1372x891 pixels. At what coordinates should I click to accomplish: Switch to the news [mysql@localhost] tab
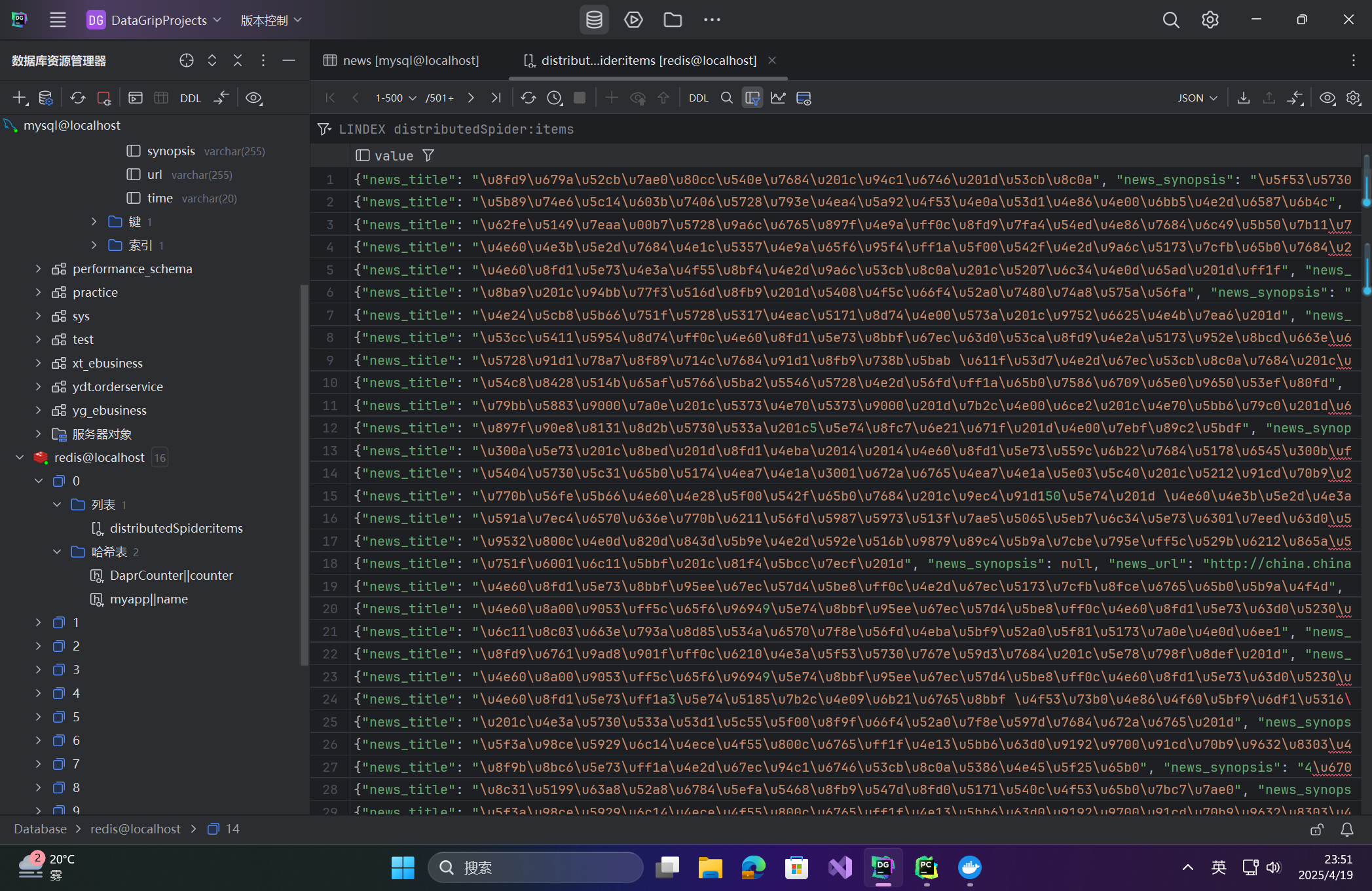click(411, 60)
